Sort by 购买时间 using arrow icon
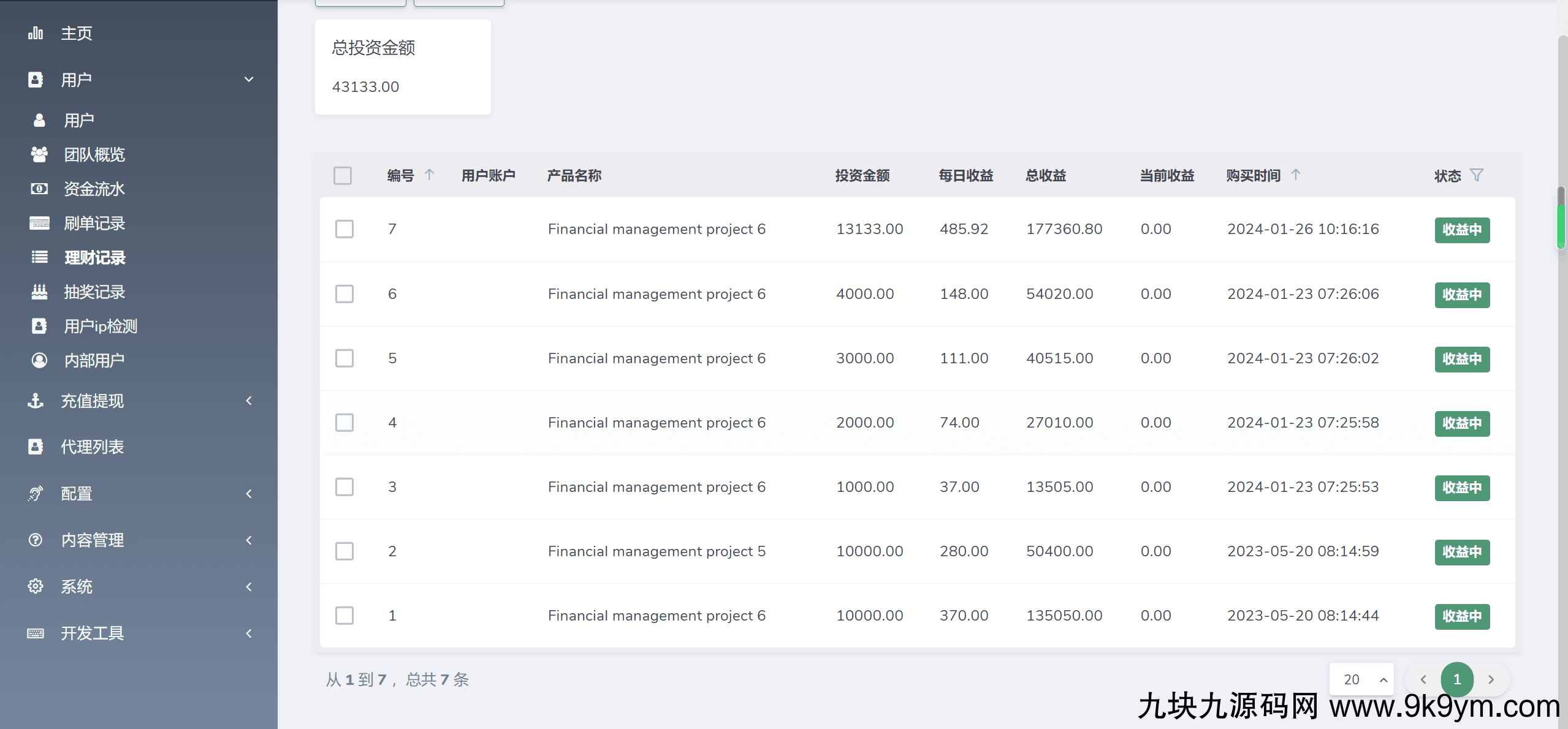Screen dimensions: 1568x729 pos(1296,175)
